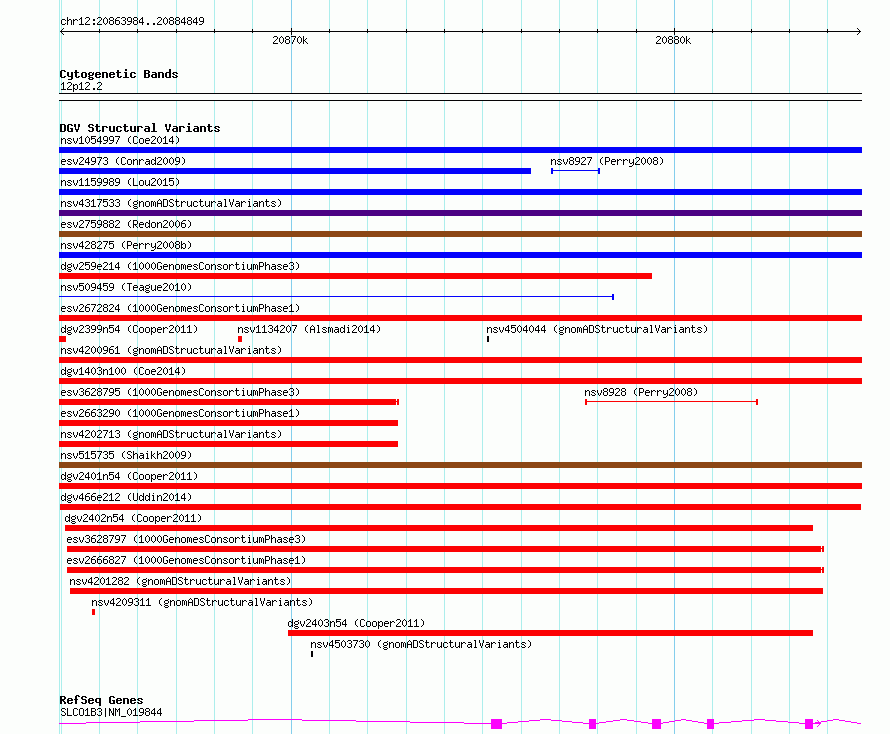Screen dimensions: 890x734
Task: Open nsv4200961 (gnomADStructuralVariants) label
Action: pyautogui.click(x=171, y=350)
